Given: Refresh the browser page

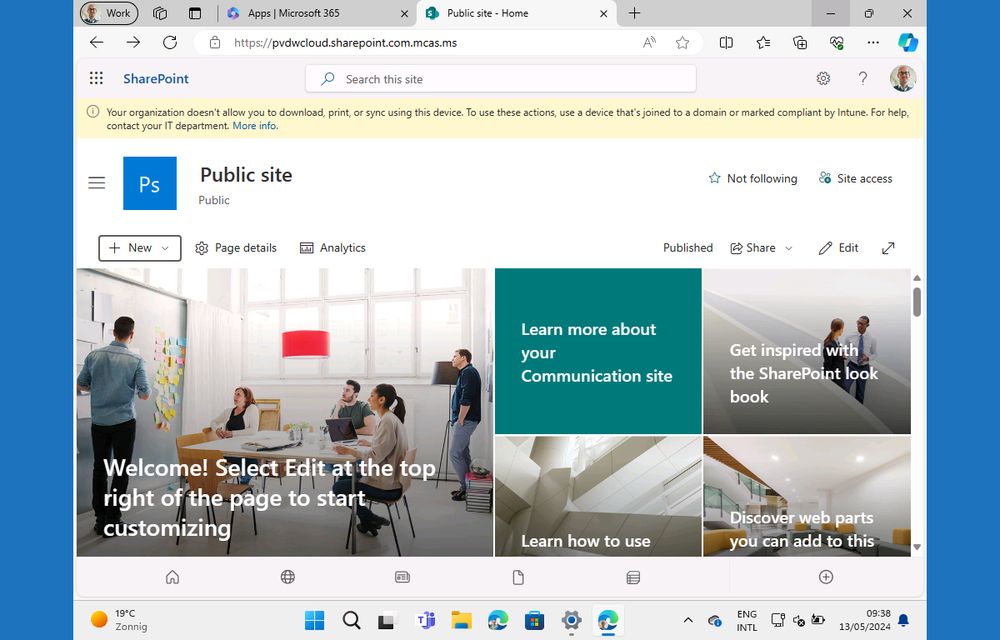Looking at the screenshot, I should (x=170, y=43).
